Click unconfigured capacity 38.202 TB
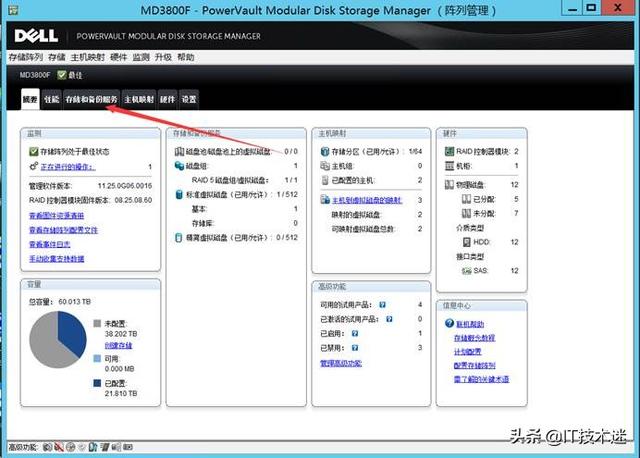 tap(121, 333)
